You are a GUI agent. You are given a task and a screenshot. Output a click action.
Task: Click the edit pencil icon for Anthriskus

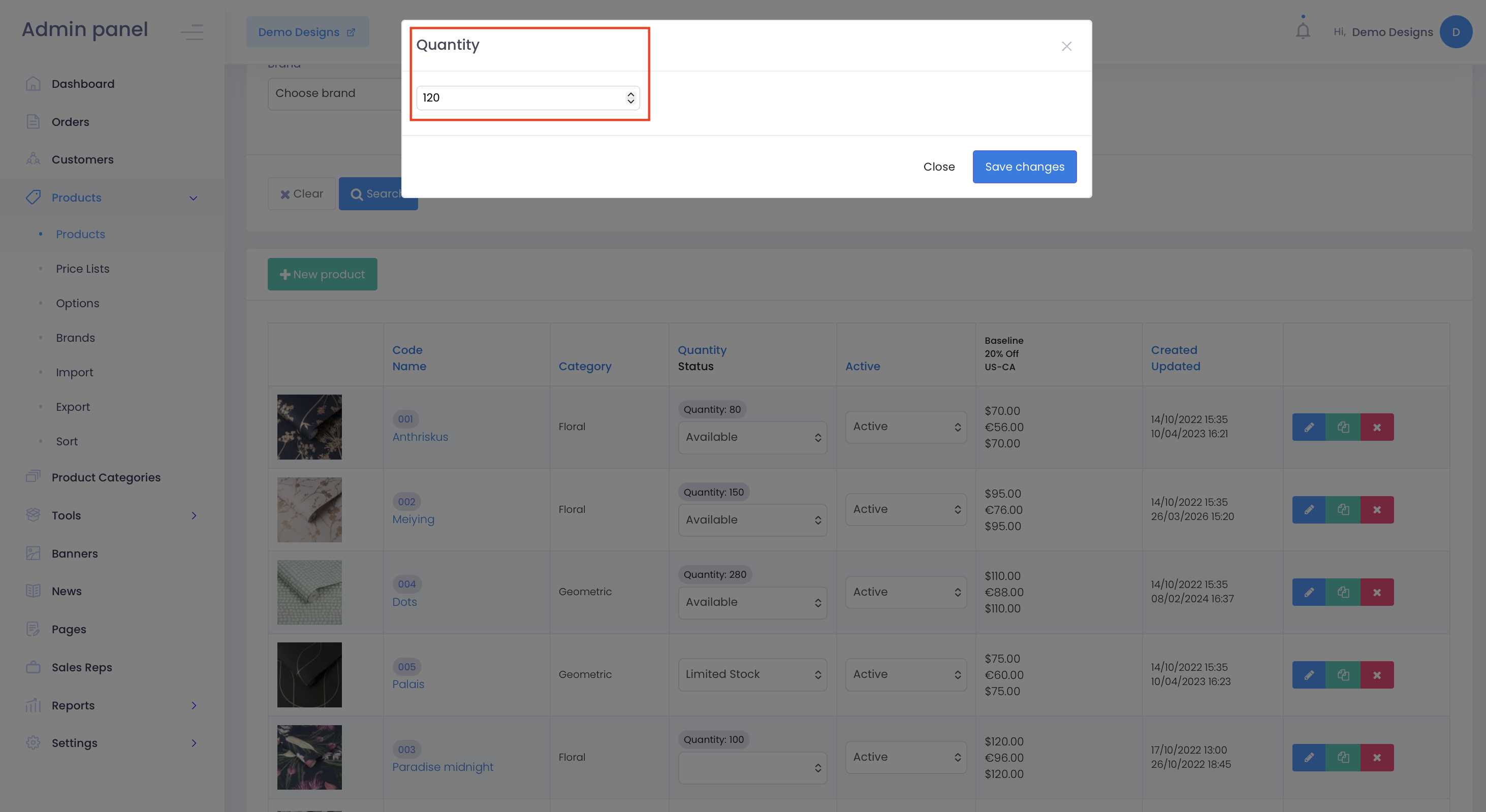[1308, 427]
